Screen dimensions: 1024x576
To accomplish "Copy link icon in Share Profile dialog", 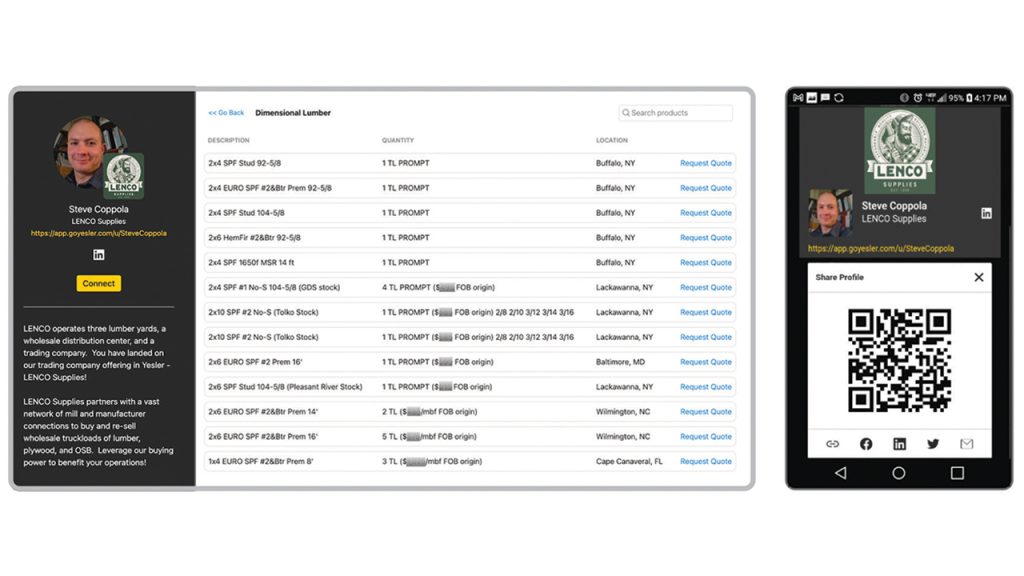I will click(x=832, y=444).
